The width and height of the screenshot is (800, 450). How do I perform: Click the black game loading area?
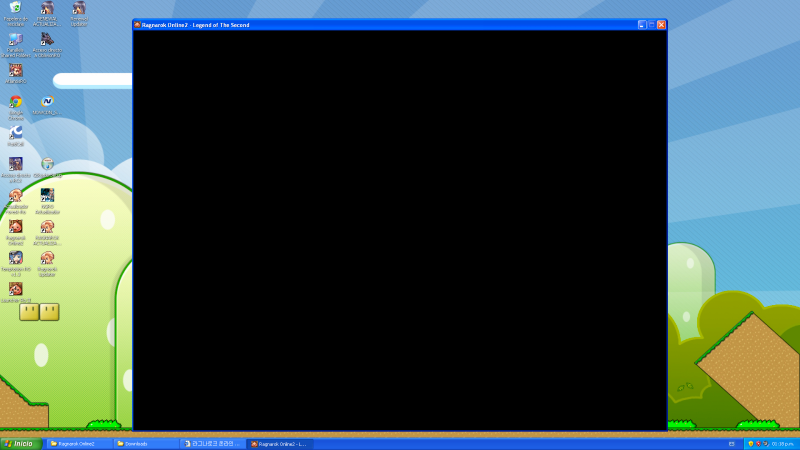point(400,230)
